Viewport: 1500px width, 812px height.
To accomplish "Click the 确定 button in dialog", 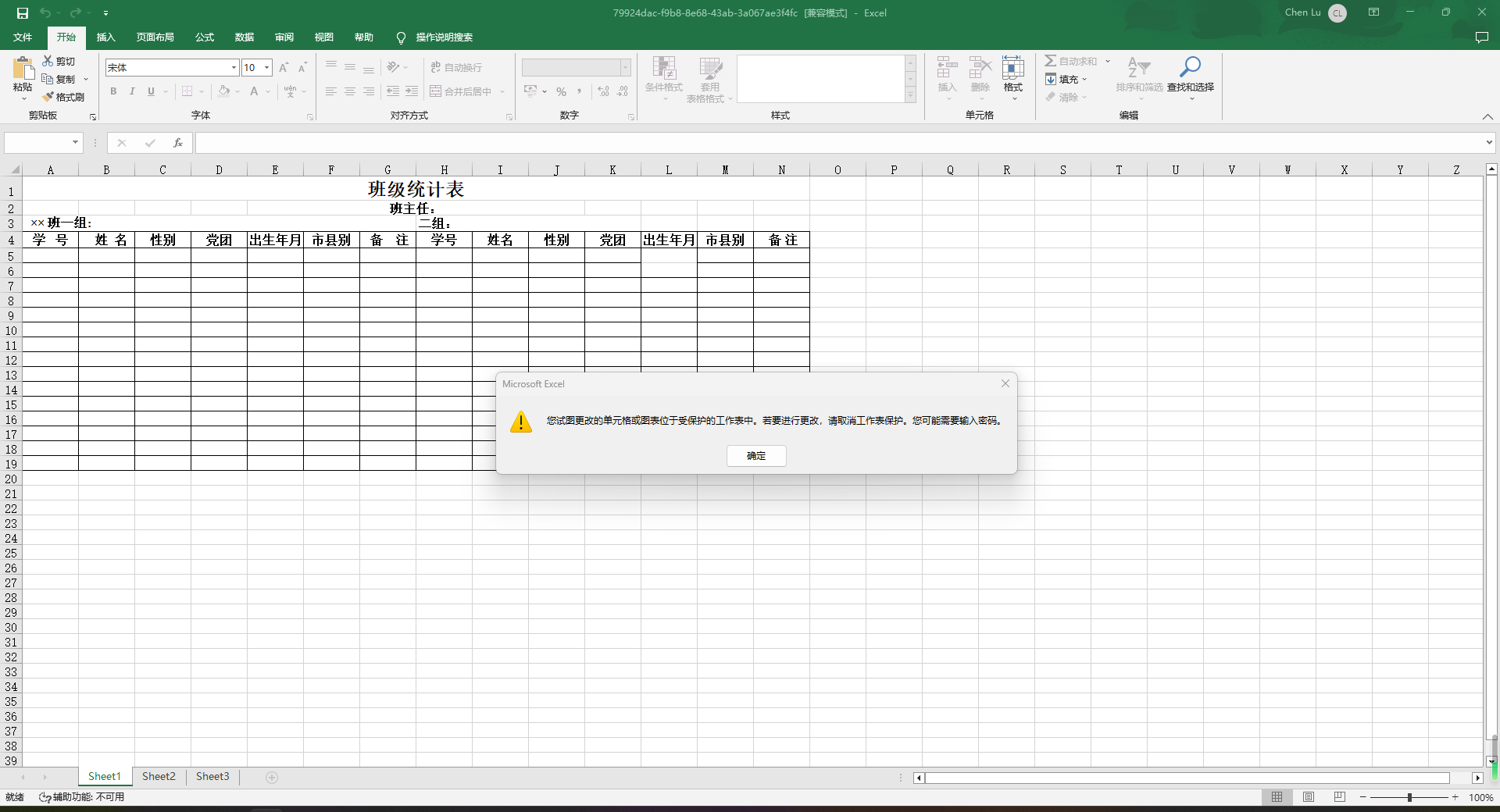I will (x=755, y=456).
